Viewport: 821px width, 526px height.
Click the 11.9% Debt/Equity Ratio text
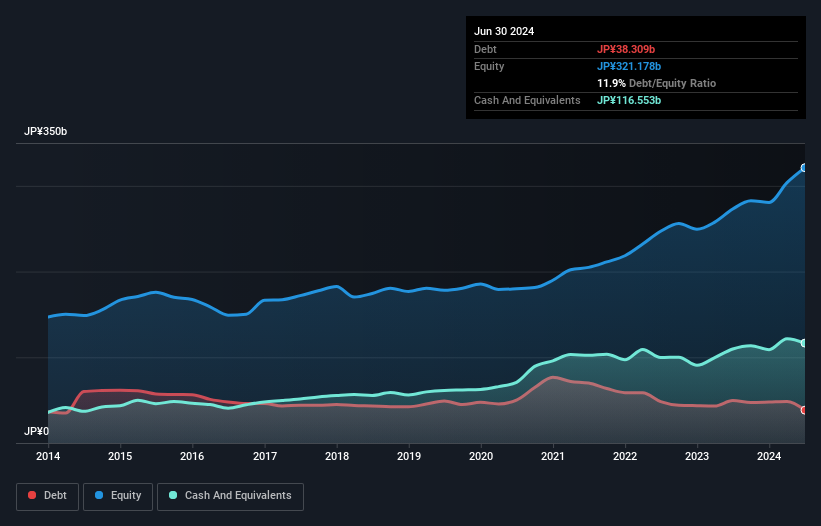(x=656, y=83)
